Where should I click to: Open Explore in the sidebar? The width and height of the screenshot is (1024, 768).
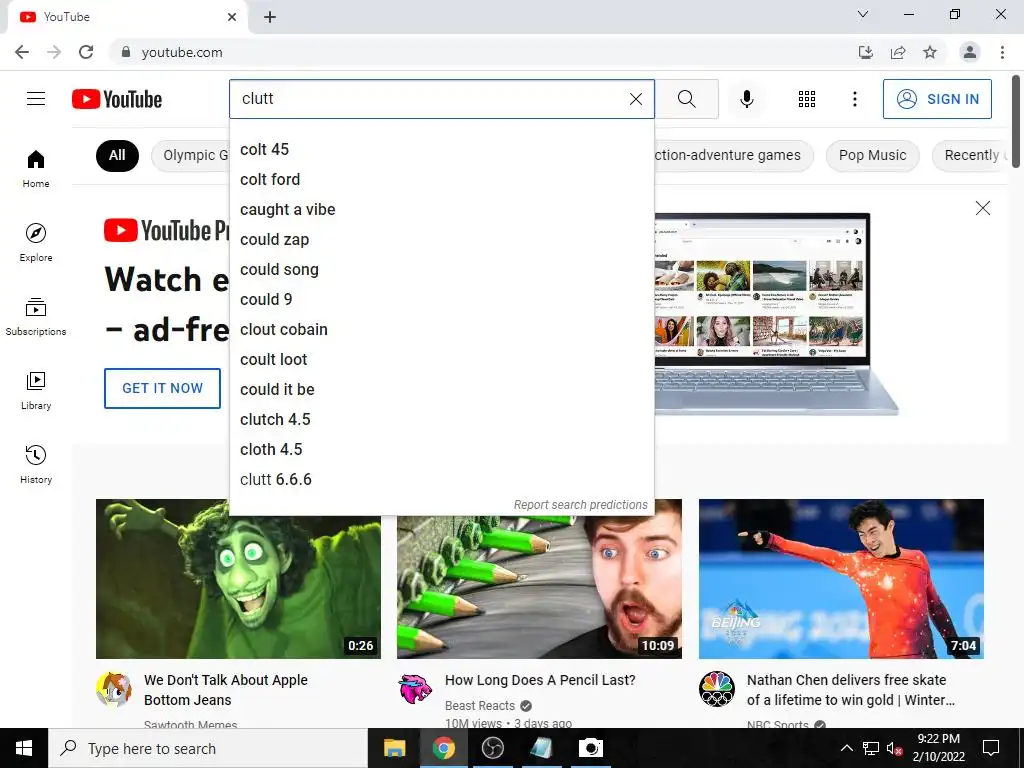pyautogui.click(x=36, y=242)
